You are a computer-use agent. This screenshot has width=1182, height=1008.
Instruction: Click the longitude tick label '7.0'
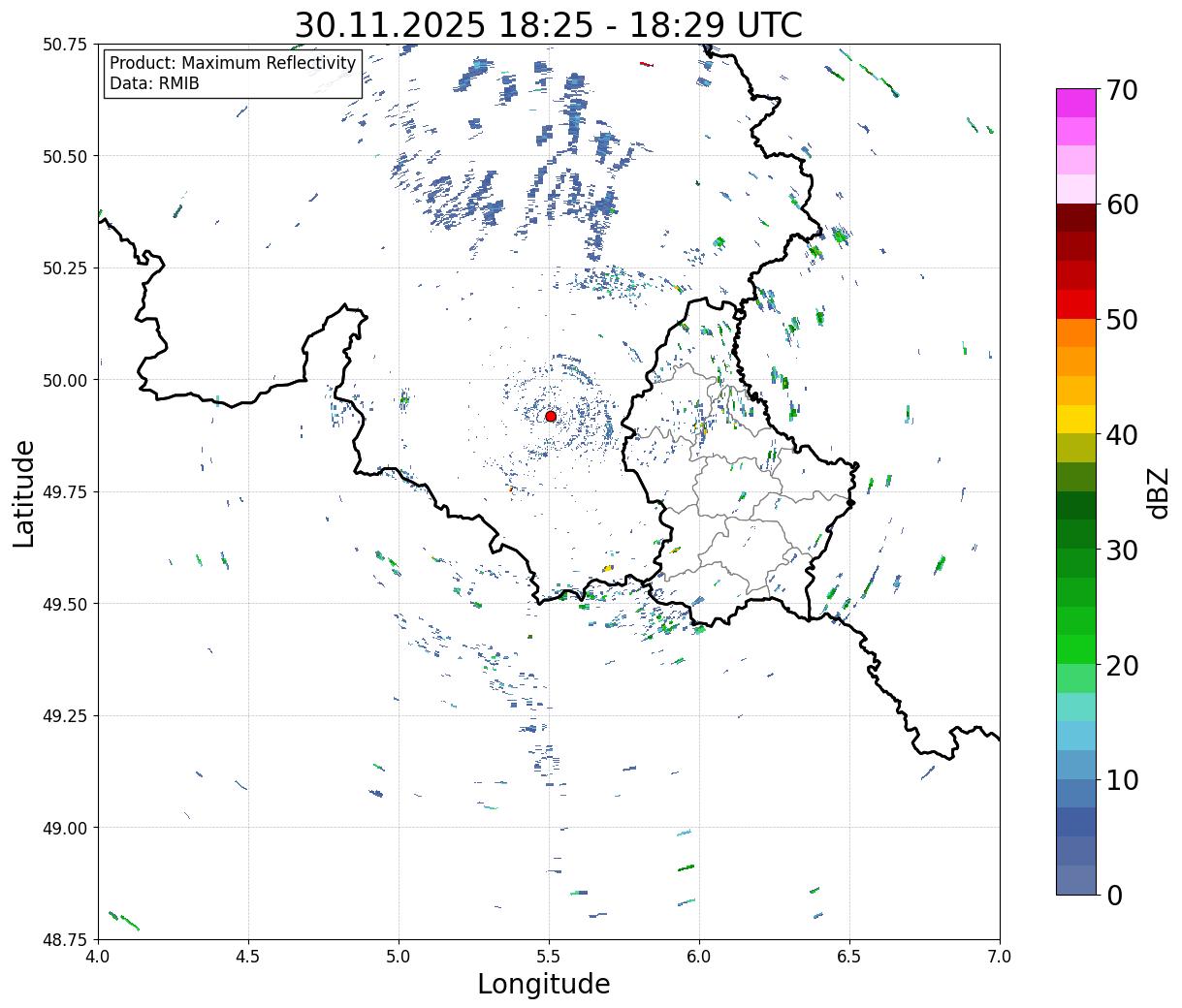[x=1000, y=957]
